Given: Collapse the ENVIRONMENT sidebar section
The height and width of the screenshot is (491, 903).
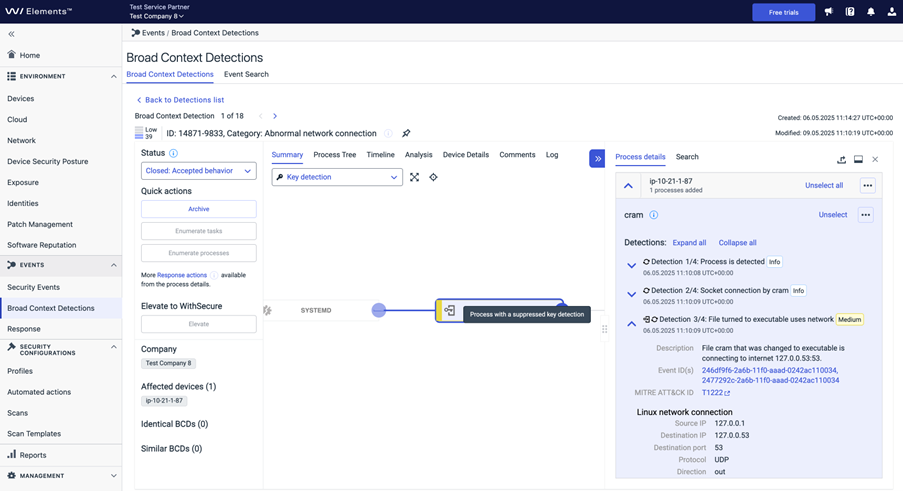Looking at the screenshot, I should point(113,77).
